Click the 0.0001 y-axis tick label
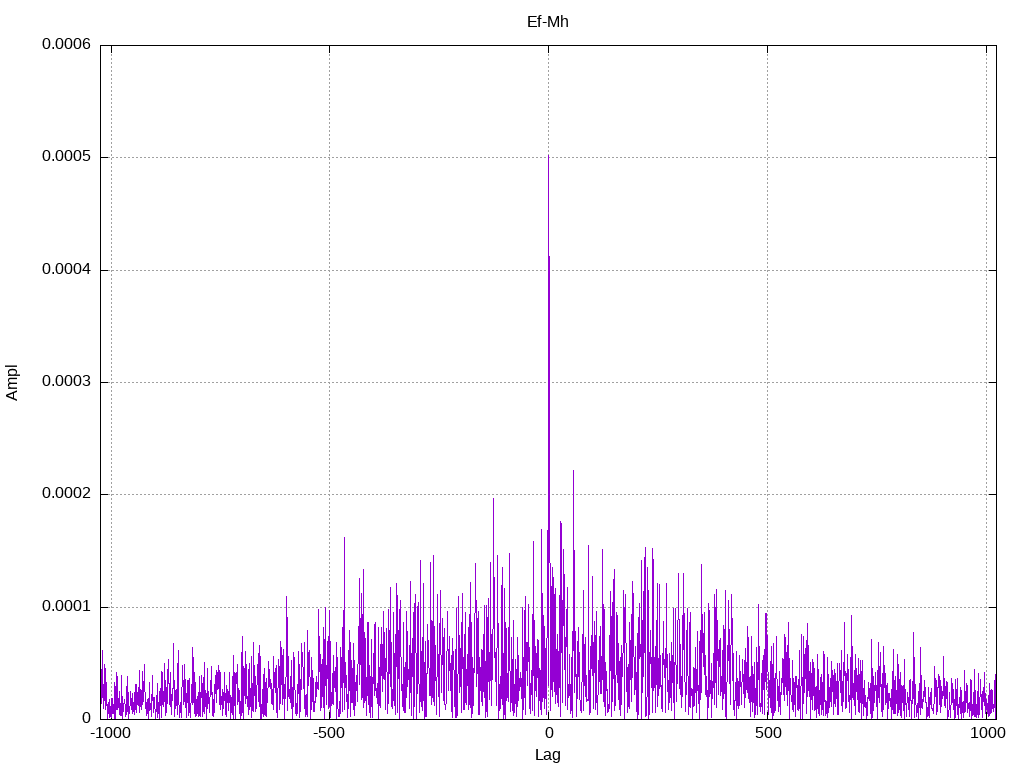The height and width of the screenshot is (768, 1024). [67, 607]
